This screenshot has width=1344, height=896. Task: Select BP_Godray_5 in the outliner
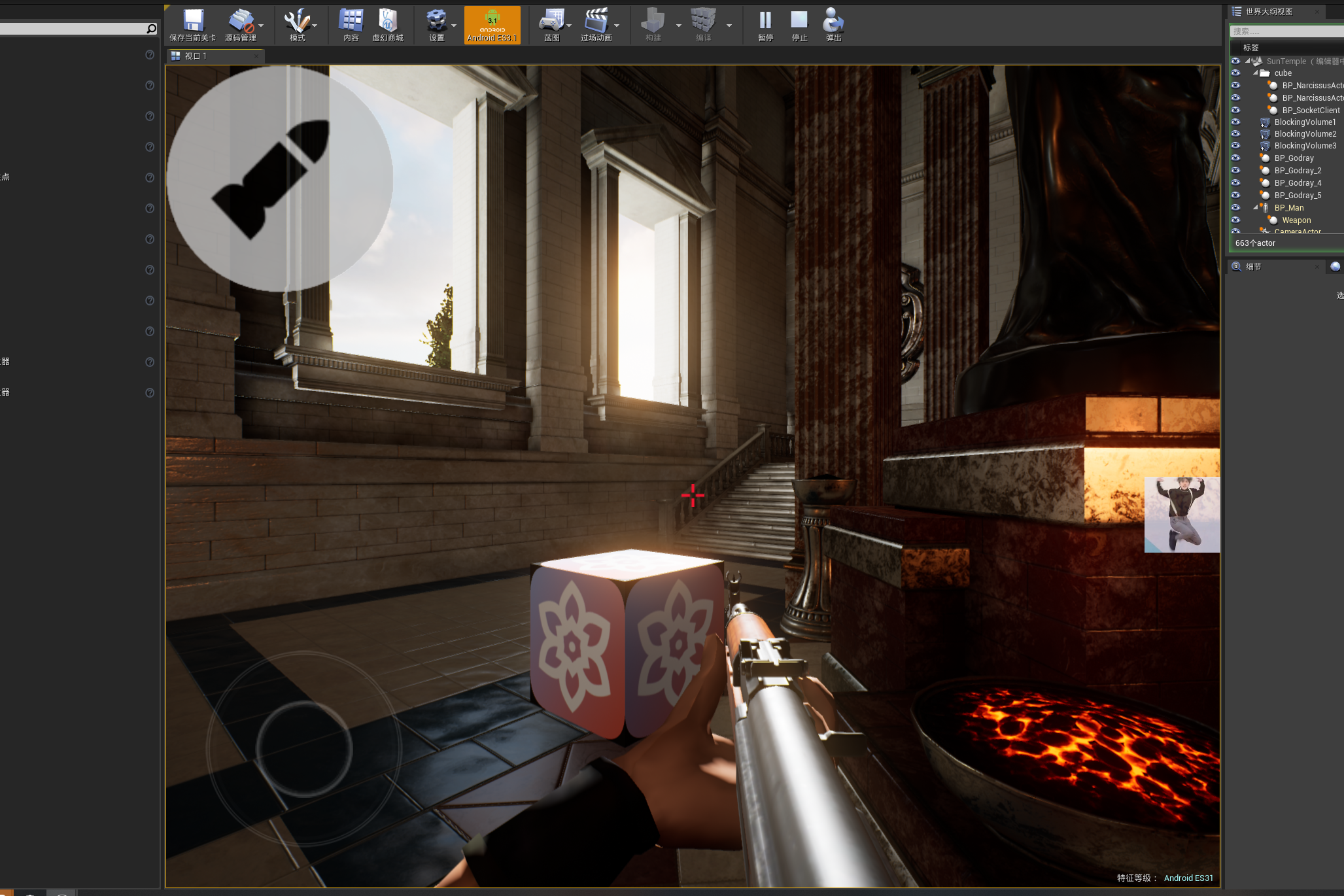pyautogui.click(x=1298, y=196)
